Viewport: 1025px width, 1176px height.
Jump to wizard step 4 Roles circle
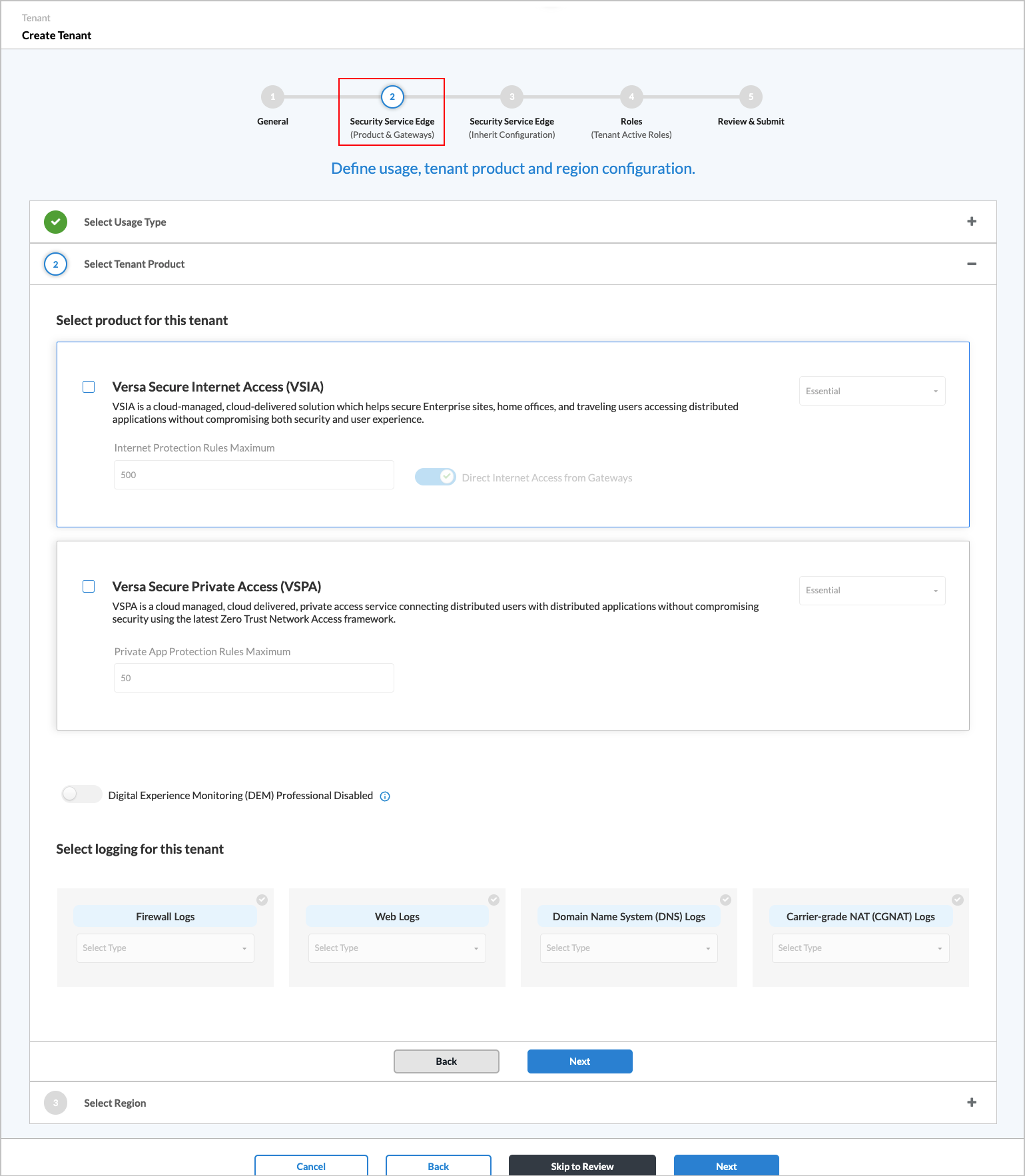(631, 97)
